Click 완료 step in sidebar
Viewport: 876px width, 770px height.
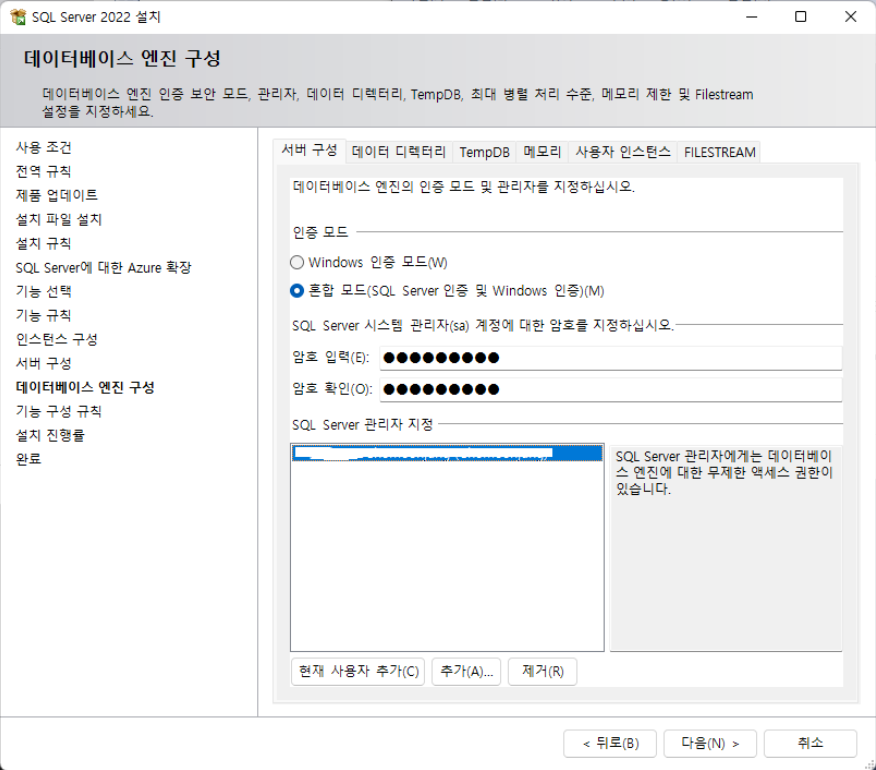click(28, 460)
